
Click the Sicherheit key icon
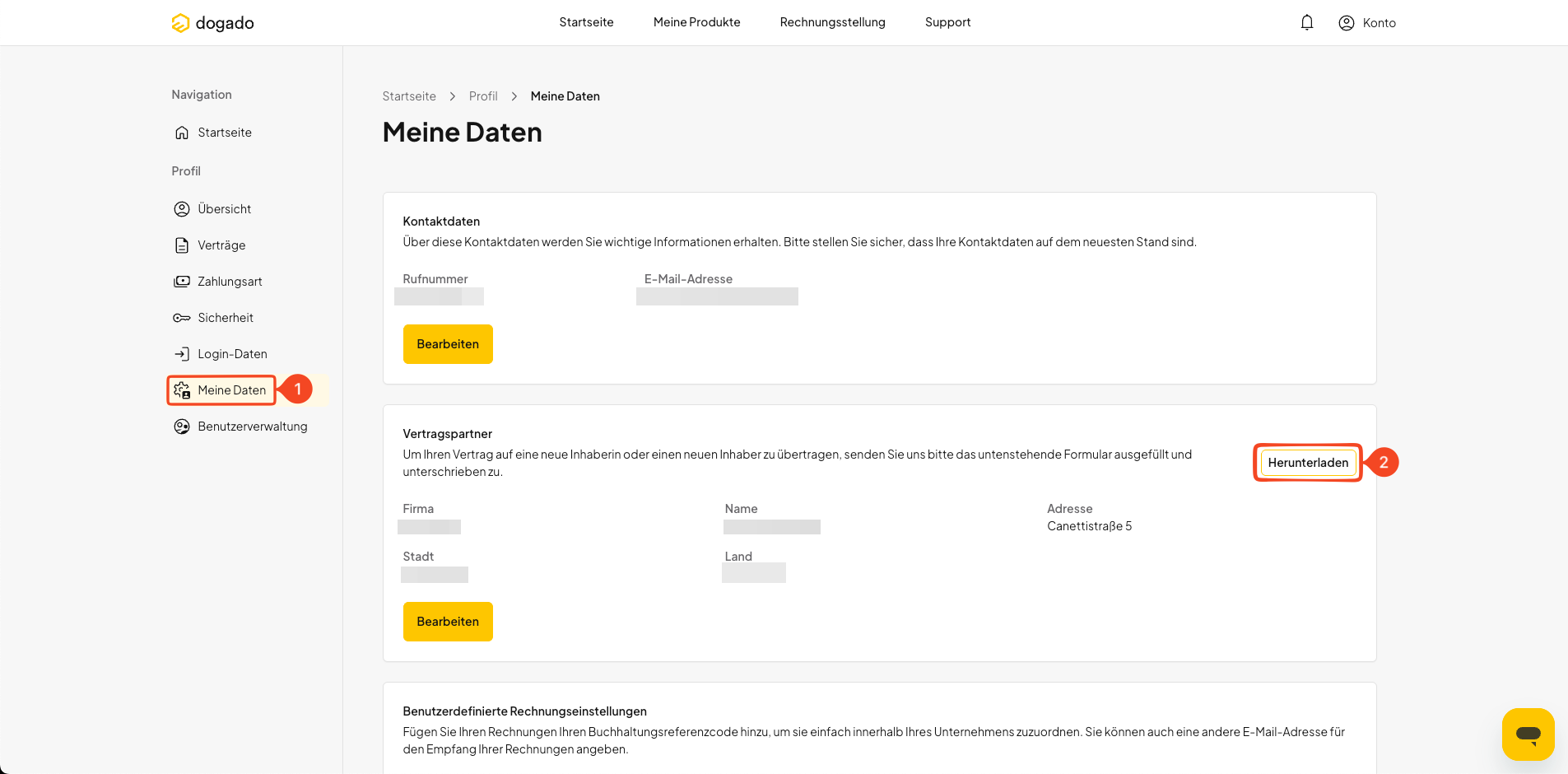pyautogui.click(x=182, y=318)
